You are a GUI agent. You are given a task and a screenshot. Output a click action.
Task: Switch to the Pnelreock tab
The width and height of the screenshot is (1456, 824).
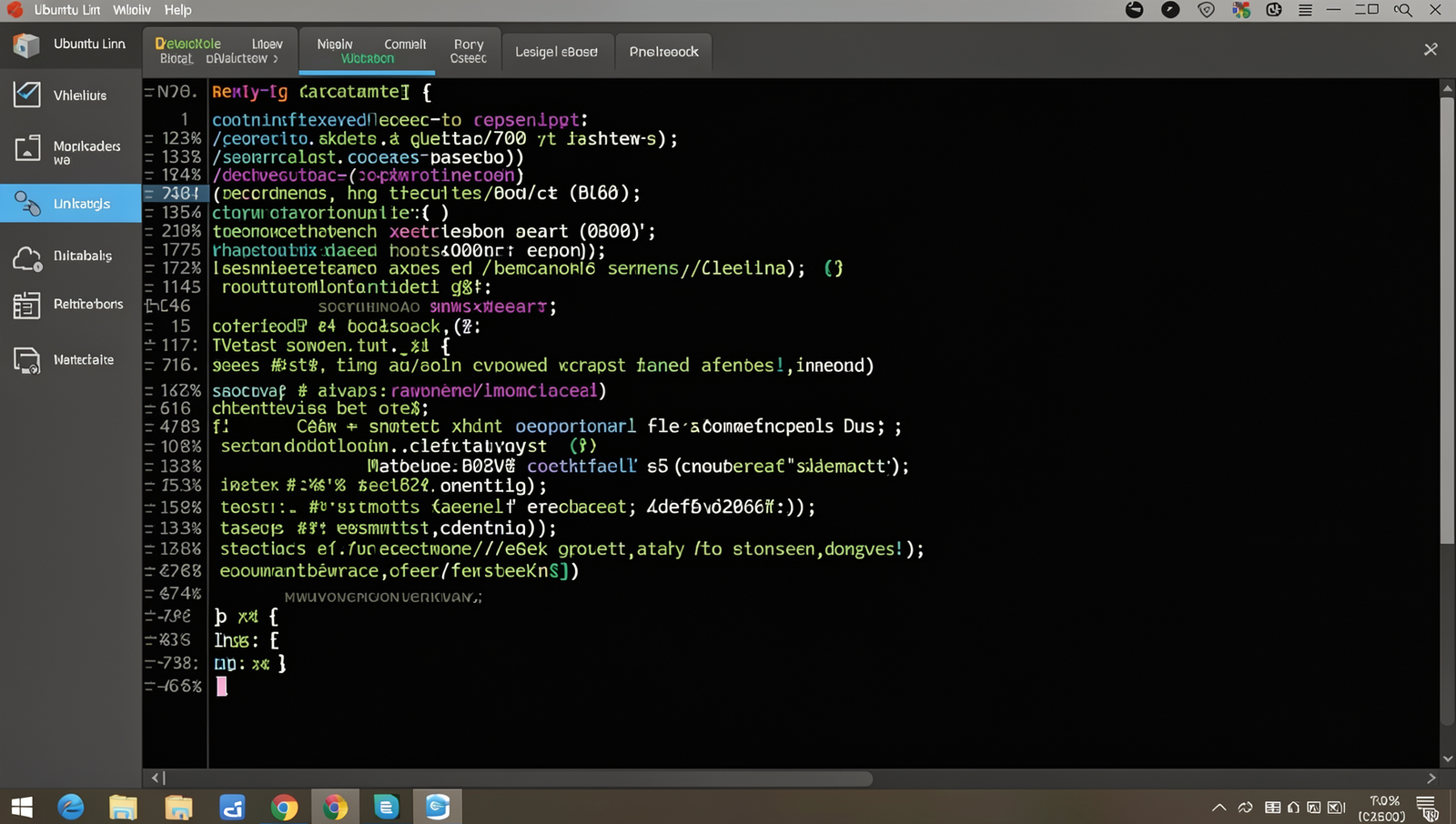pos(664,52)
